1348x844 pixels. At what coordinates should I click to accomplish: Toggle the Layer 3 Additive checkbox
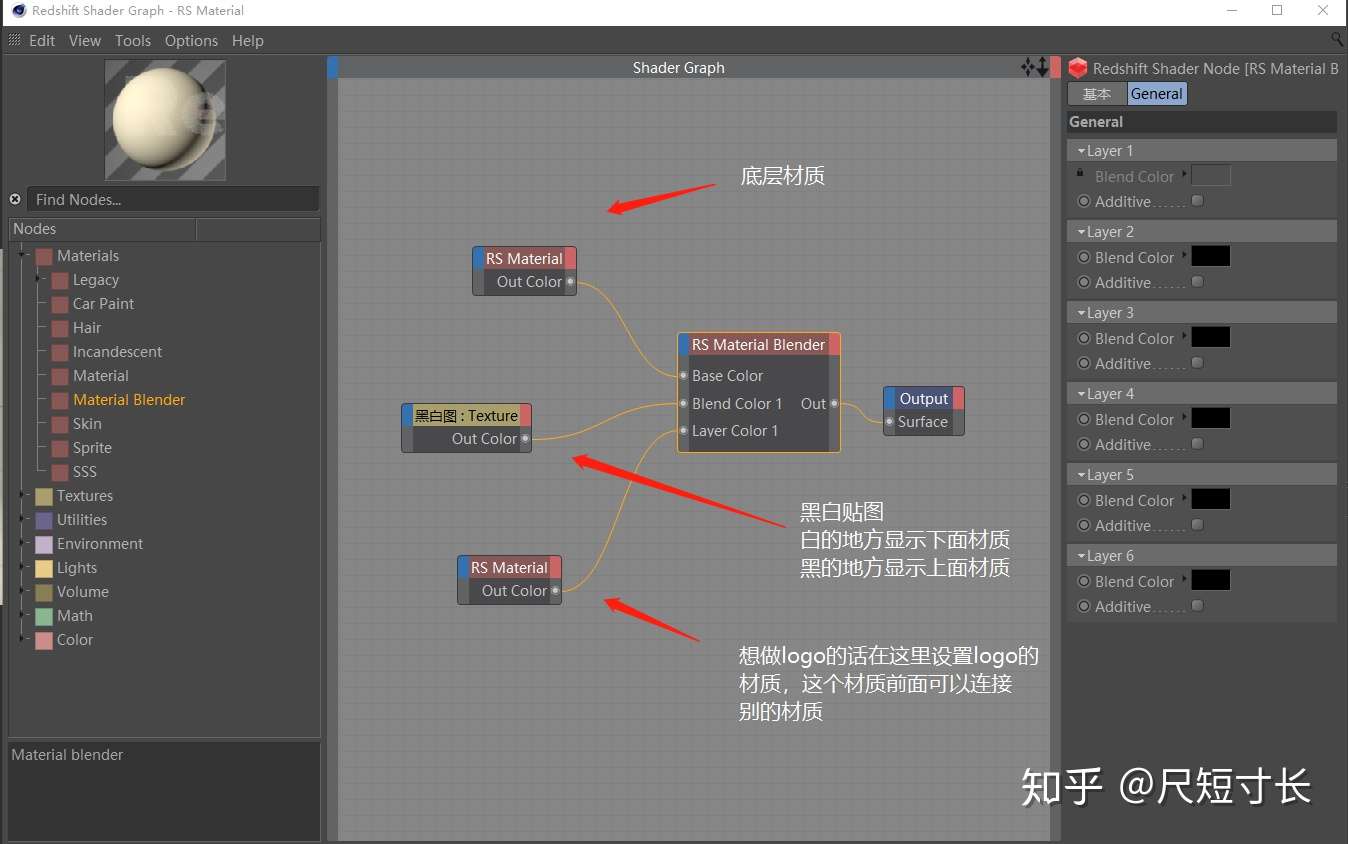click(1198, 362)
